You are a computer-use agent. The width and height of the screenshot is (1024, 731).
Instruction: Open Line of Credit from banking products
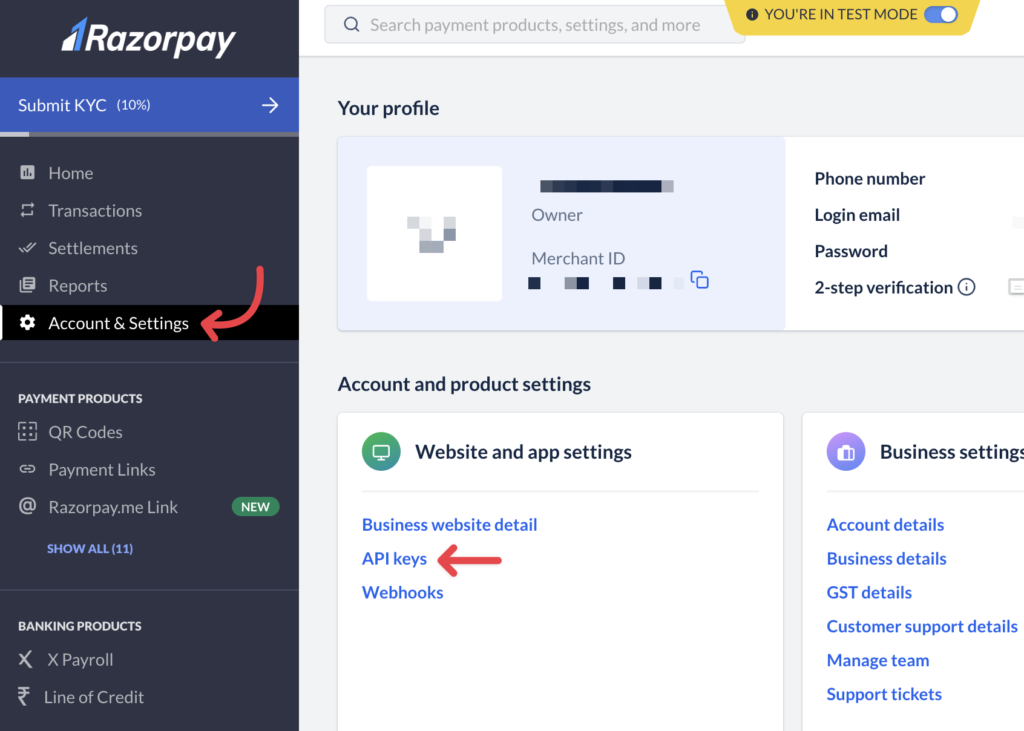pos(92,696)
